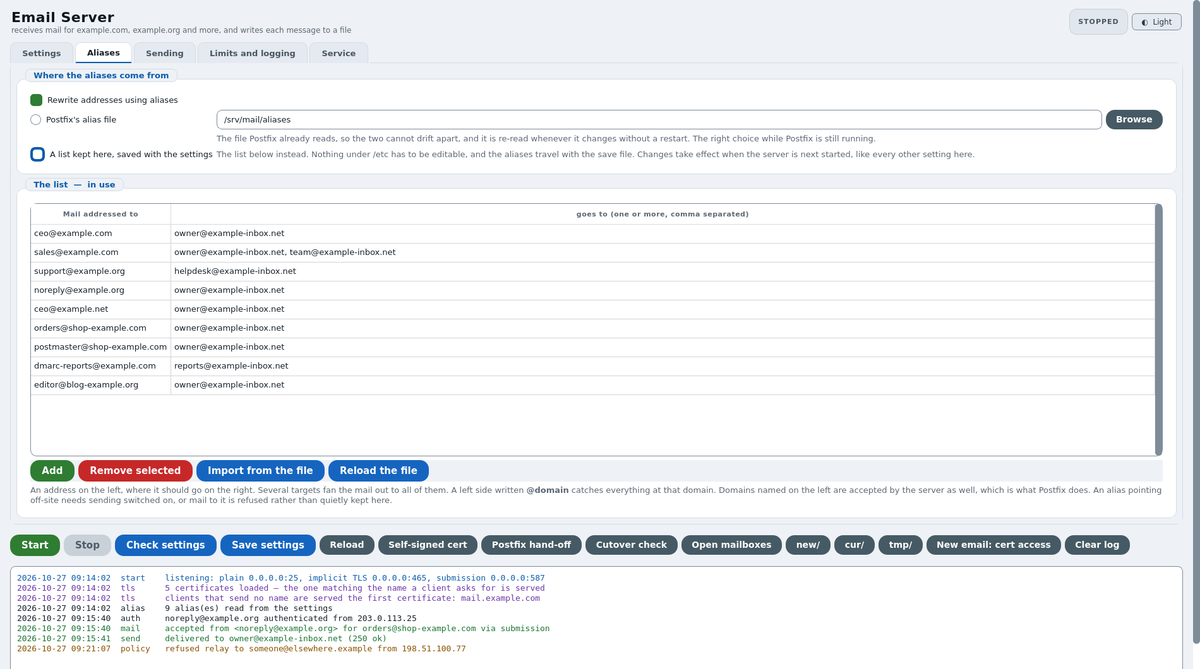Click the Clear log button
1200x669 pixels.
click(x=1096, y=545)
